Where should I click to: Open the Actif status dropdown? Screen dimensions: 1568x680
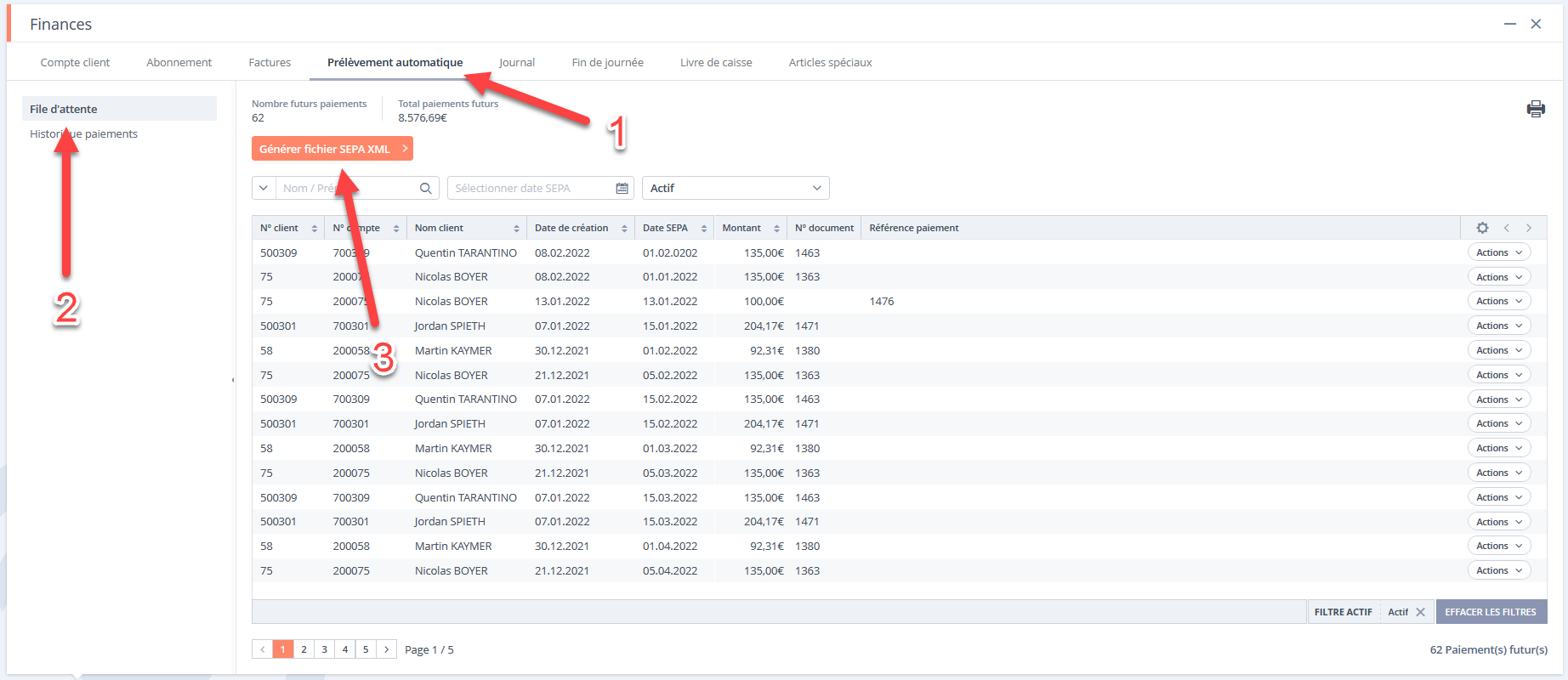pyautogui.click(x=736, y=188)
